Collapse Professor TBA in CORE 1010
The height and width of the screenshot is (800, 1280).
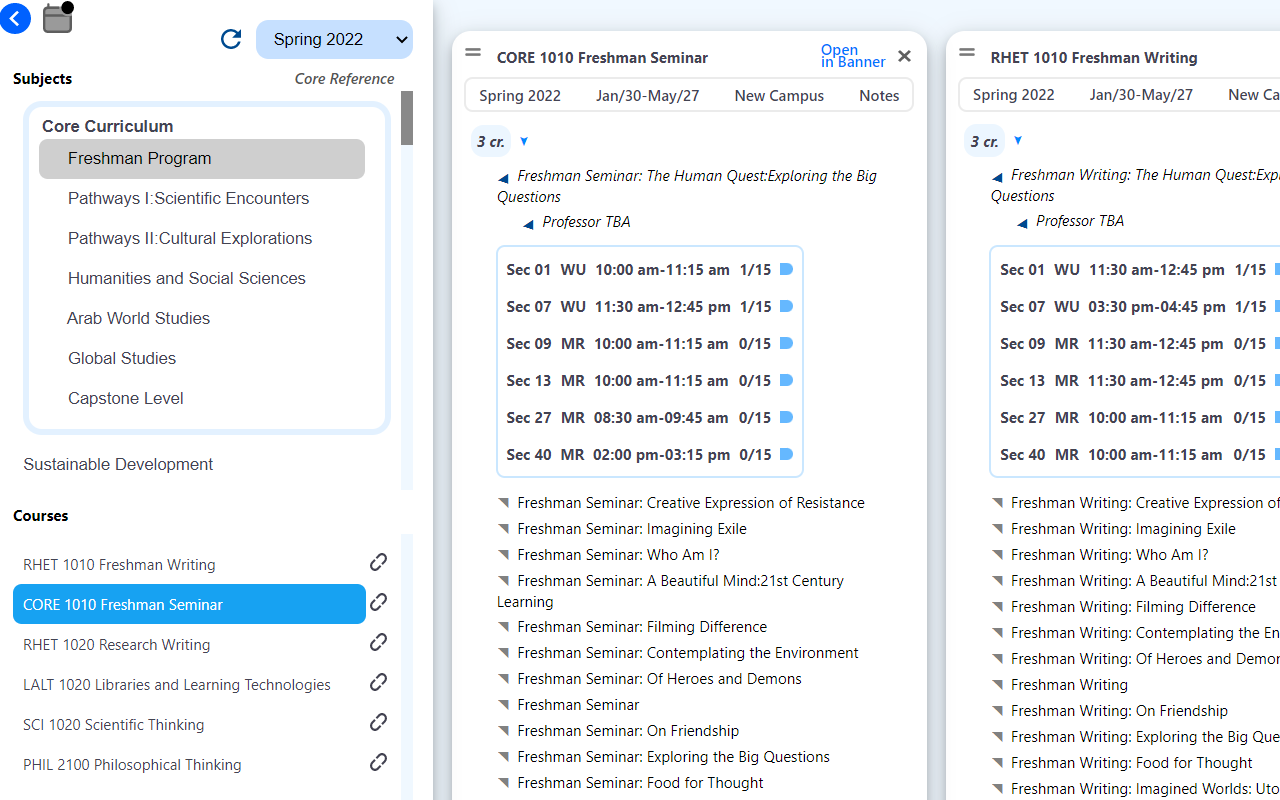click(x=528, y=224)
